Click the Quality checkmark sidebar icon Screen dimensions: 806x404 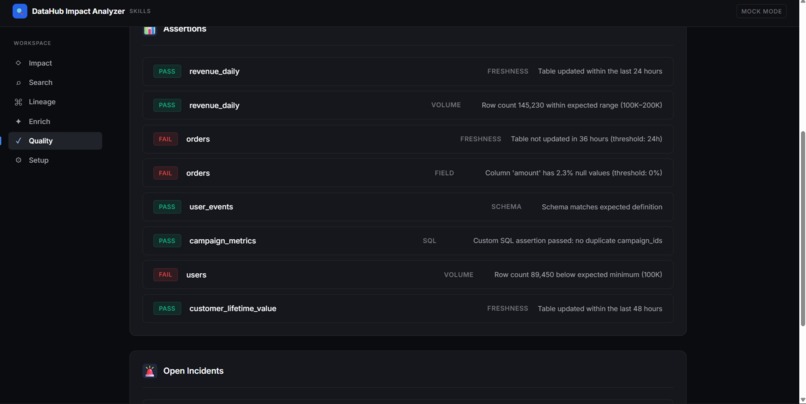pos(19,141)
